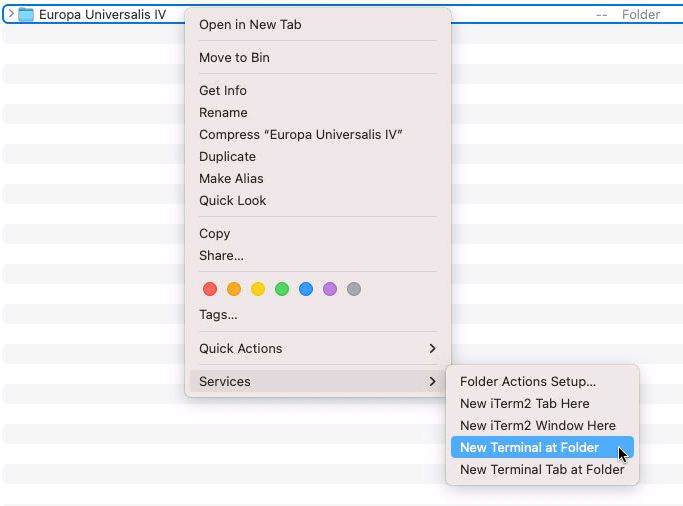Apply the orange color tag
683x506 pixels.
[234, 289]
